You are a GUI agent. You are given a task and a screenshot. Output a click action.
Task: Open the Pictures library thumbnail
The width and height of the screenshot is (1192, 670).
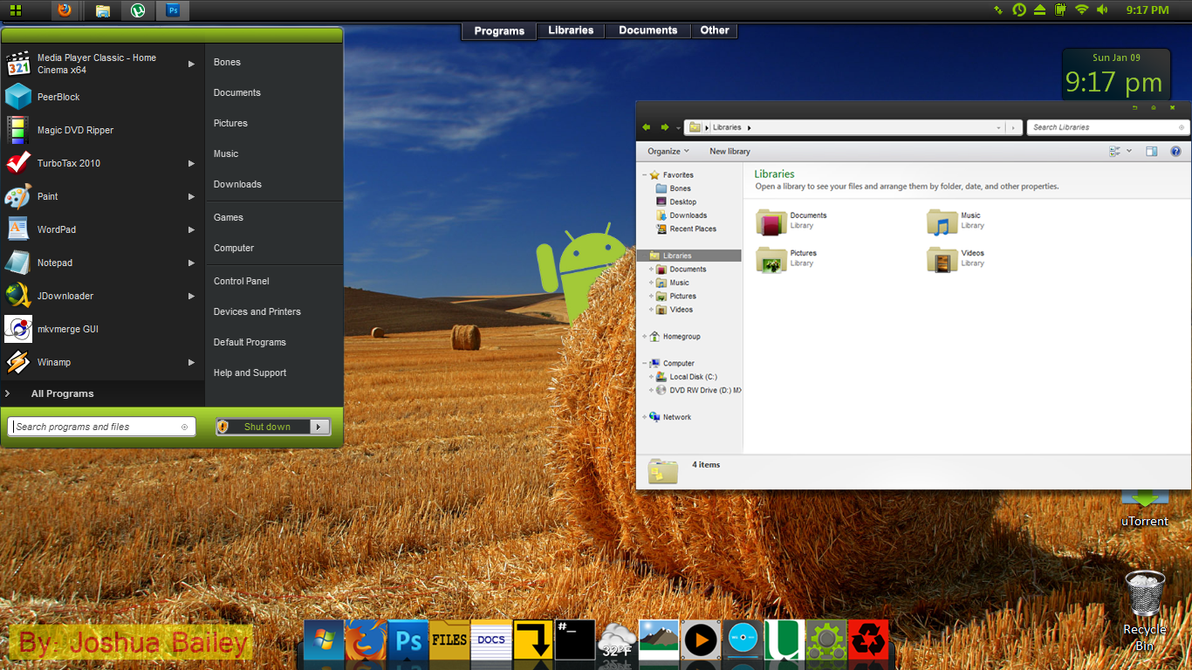771,260
